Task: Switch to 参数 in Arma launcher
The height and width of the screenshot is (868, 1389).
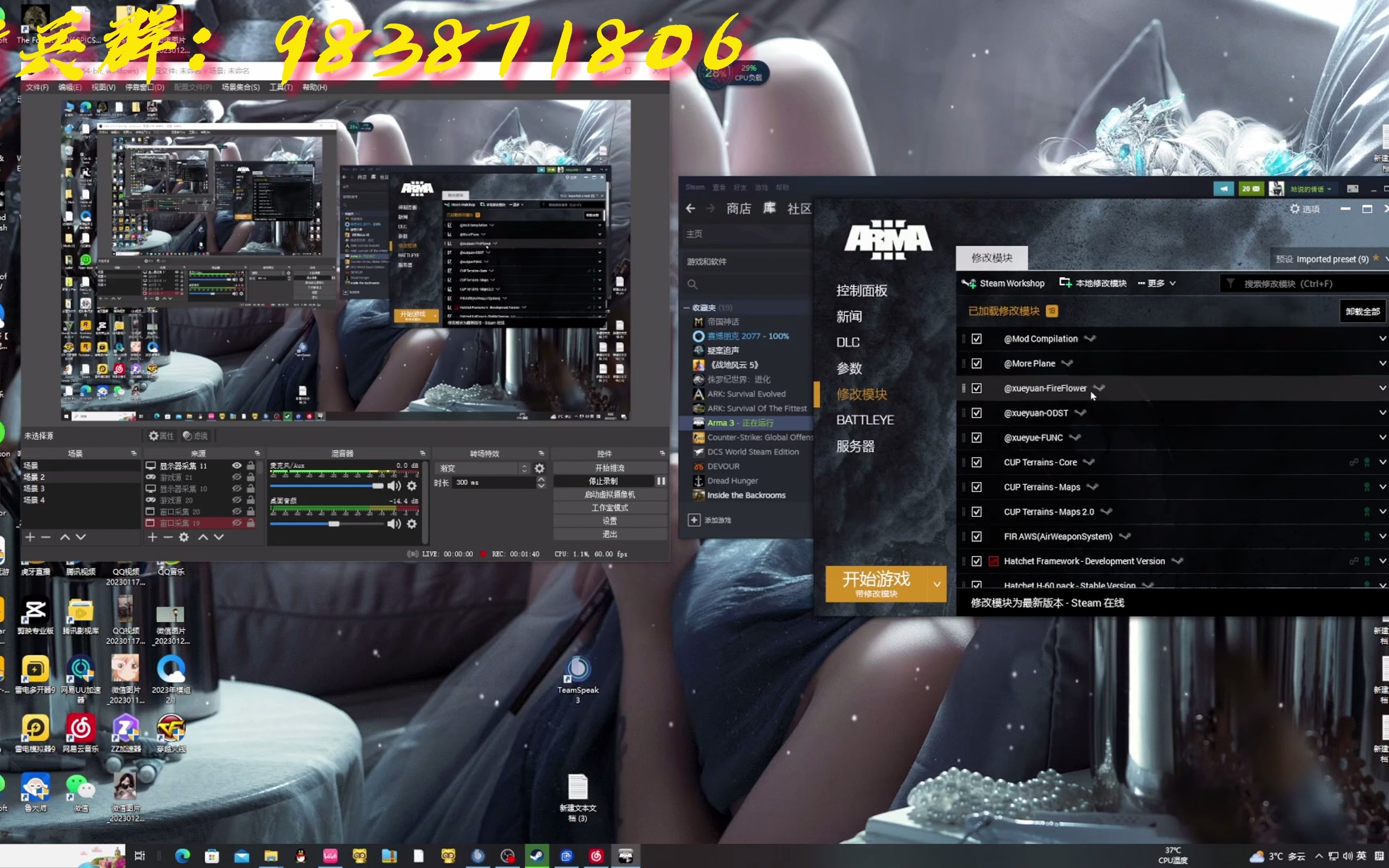Action: coord(849,368)
